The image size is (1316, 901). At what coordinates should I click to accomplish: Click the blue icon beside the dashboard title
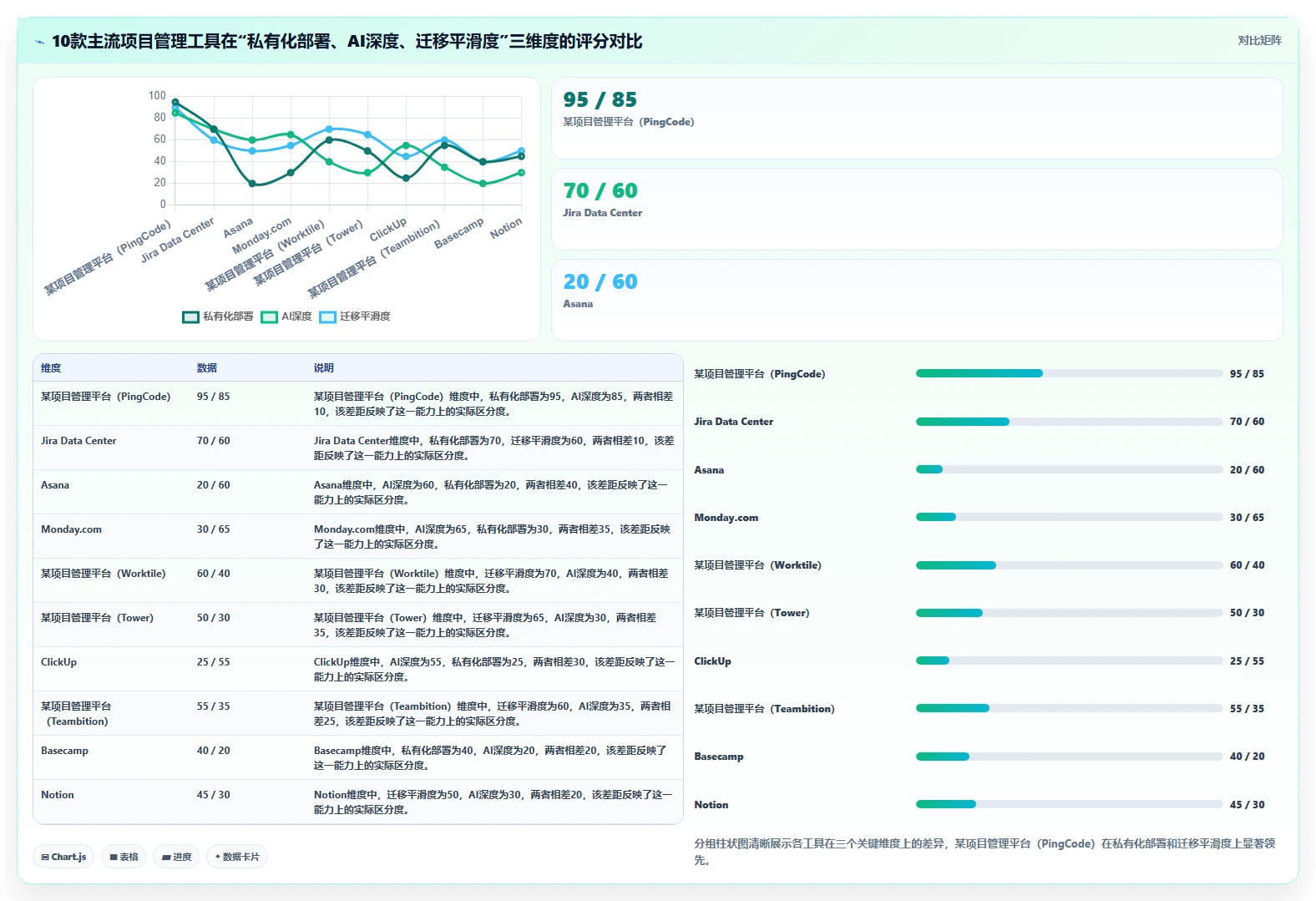[39, 42]
